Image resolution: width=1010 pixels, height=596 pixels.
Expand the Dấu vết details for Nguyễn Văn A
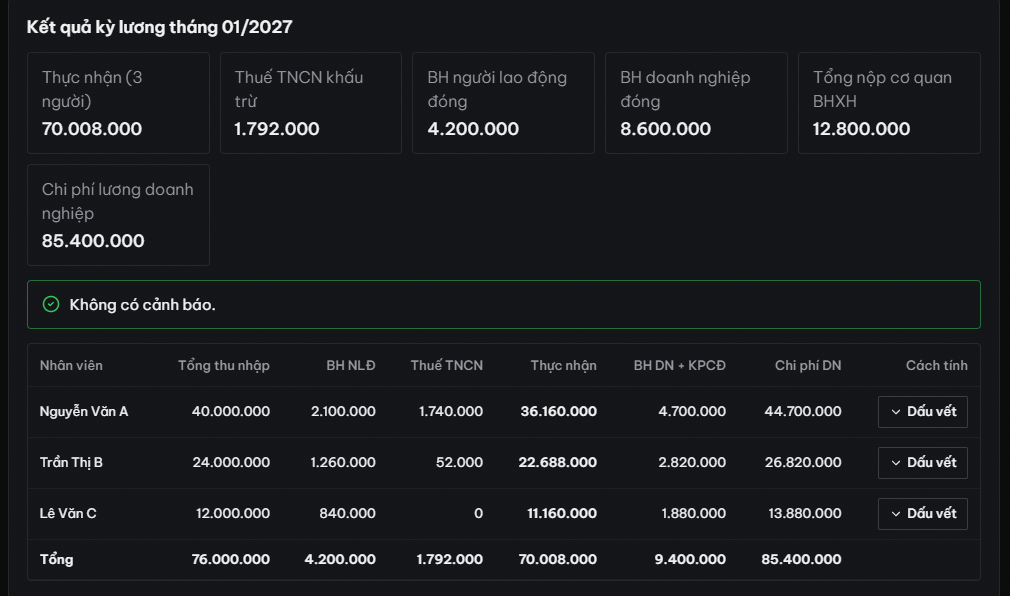coord(922,412)
